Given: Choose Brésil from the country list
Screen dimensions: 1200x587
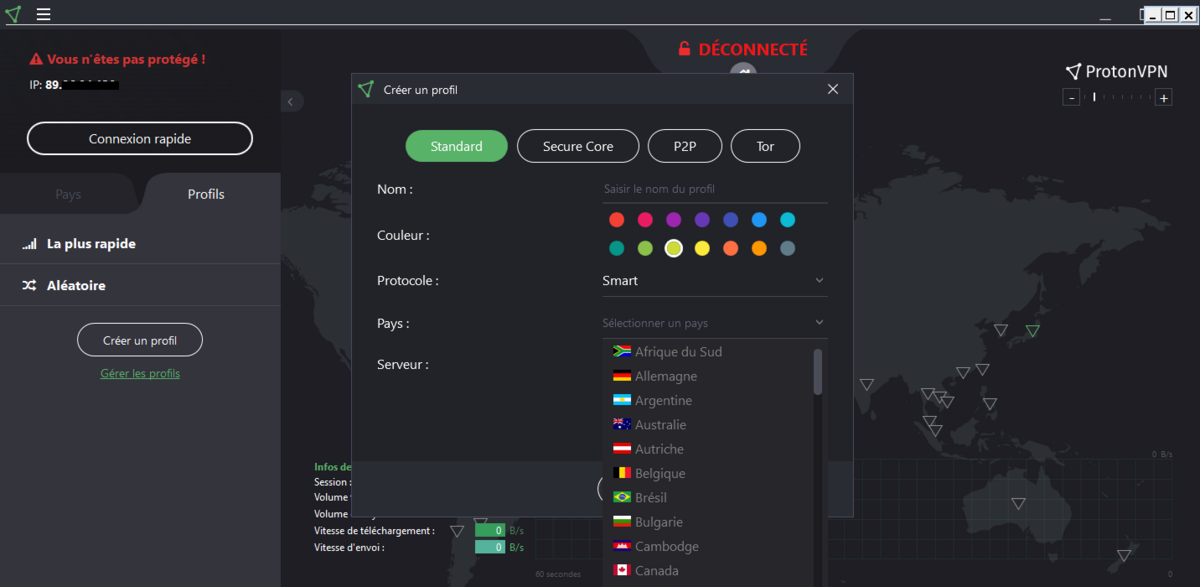Looking at the screenshot, I should [708, 497].
